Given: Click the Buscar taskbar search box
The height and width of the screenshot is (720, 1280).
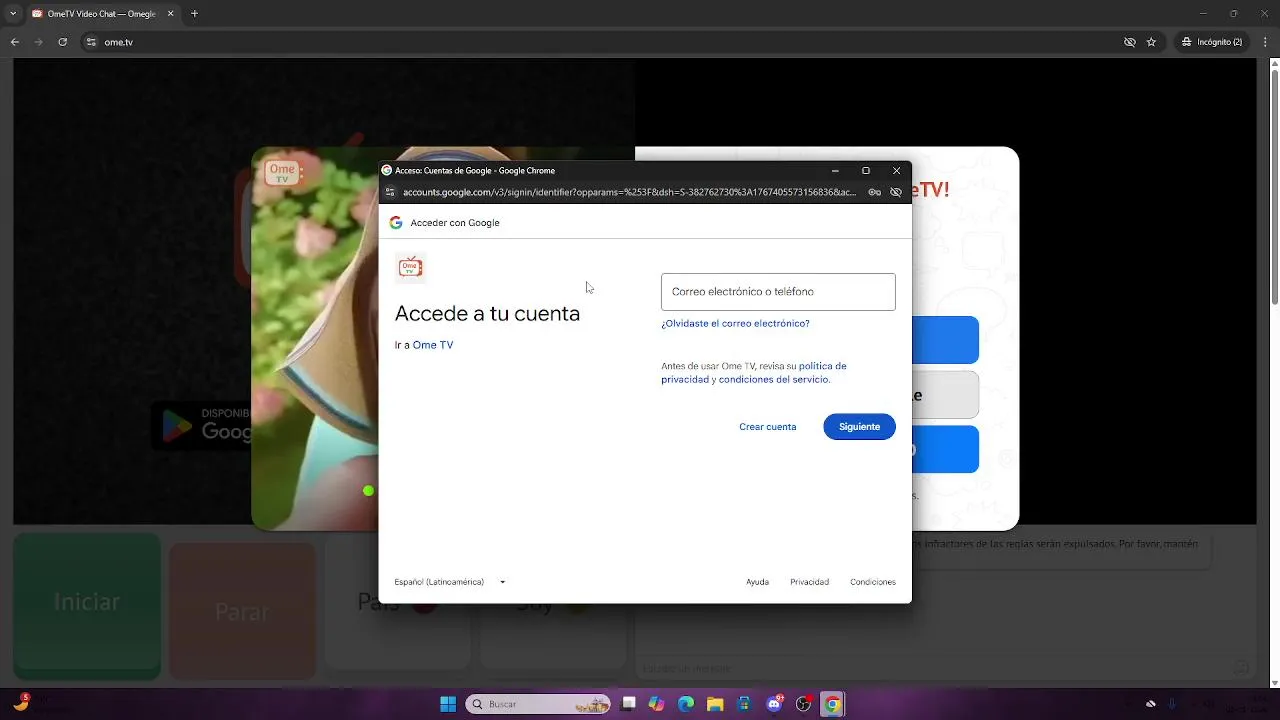Looking at the screenshot, I should [538, 704].
